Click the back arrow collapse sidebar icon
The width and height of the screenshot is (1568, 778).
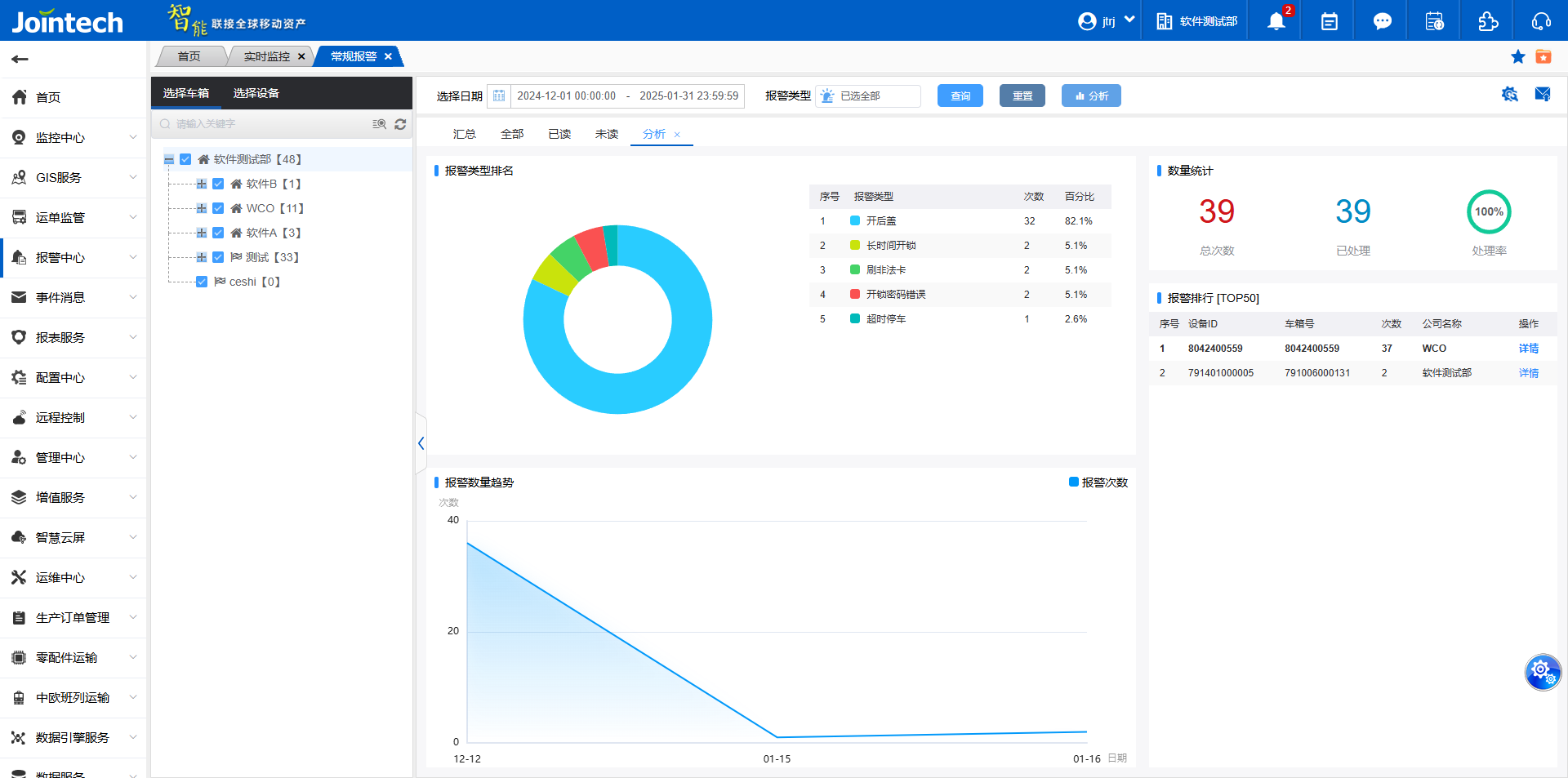20,59
